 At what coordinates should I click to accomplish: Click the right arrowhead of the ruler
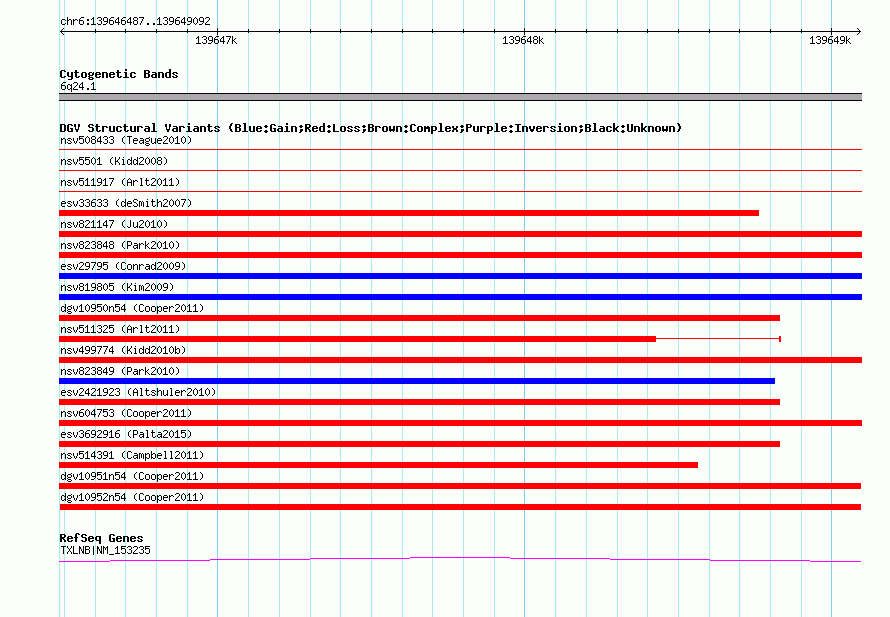click(x=859, y=32)
